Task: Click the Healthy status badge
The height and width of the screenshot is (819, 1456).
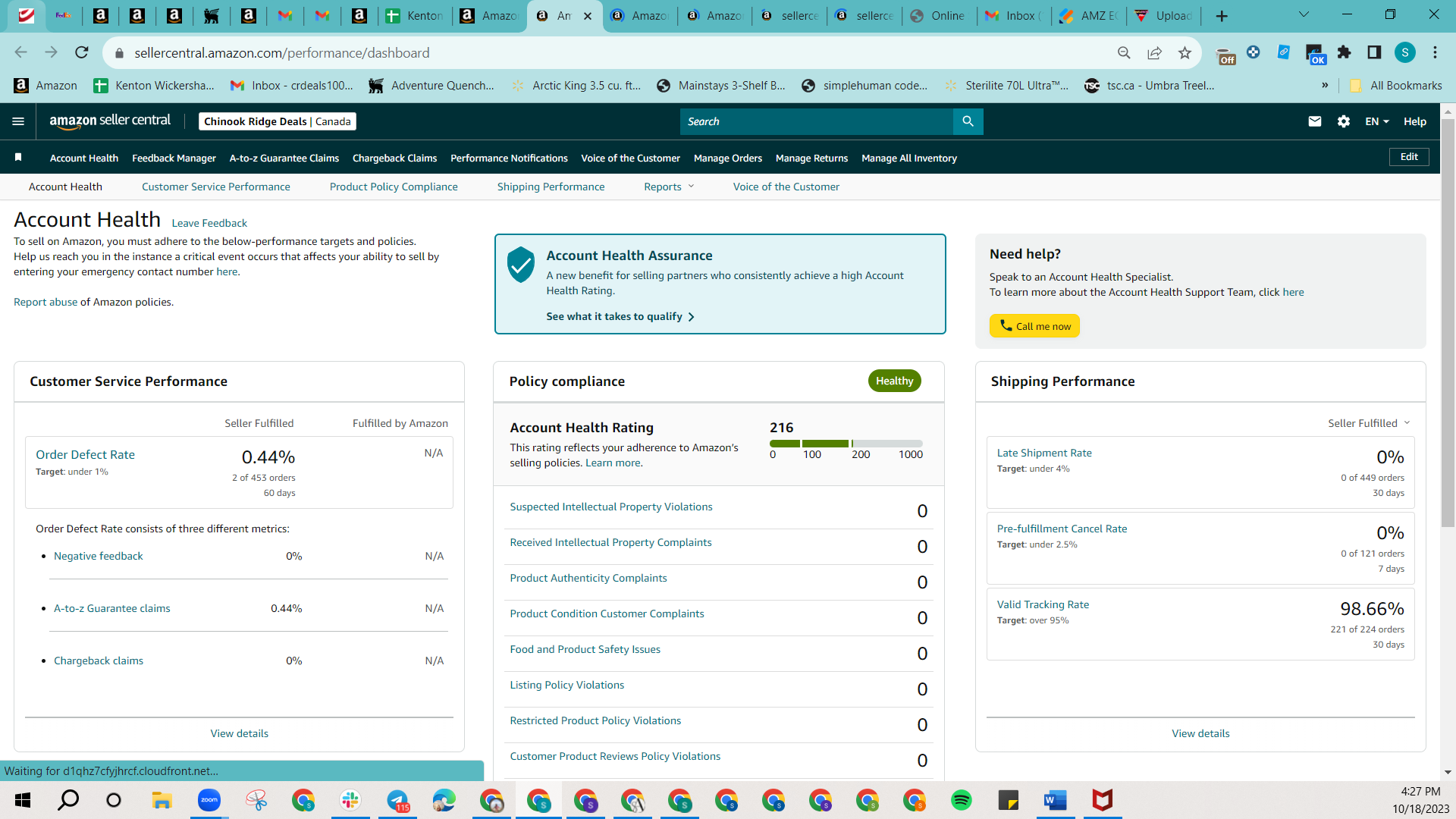Action: pos(895,381)
